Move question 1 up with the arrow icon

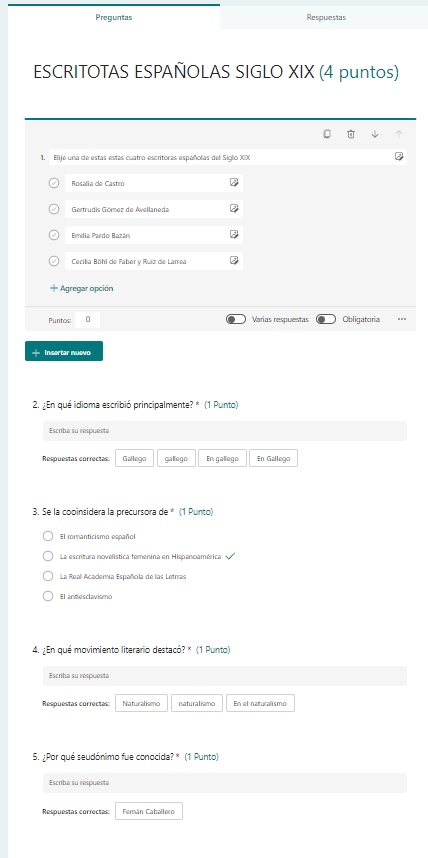point(399,134)
